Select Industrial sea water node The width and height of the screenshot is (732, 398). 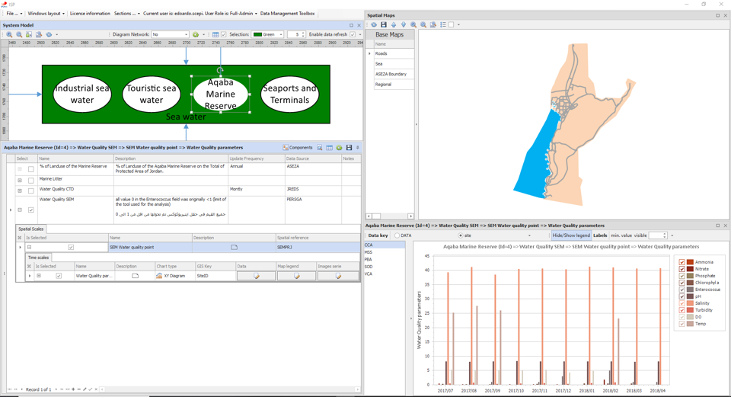click(x=82, y=94)
